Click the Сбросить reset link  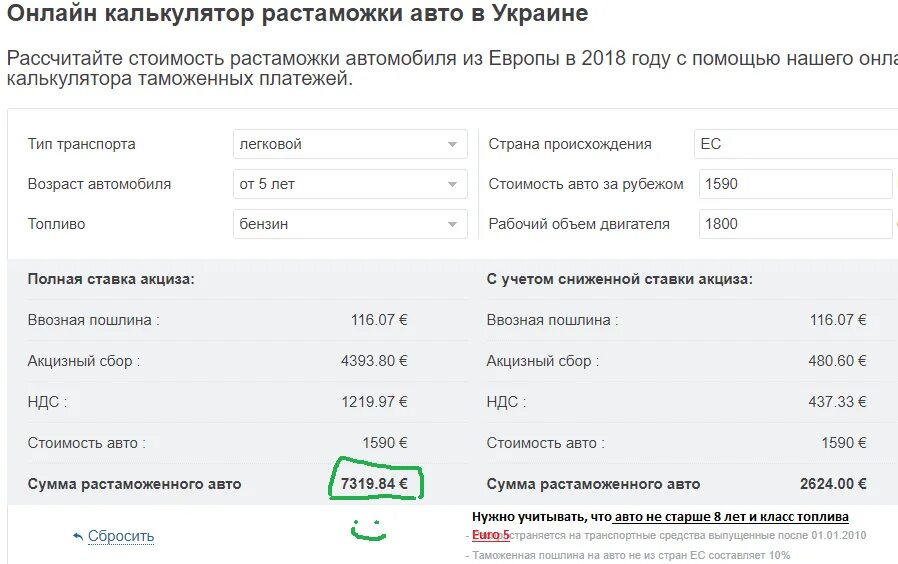click(x=121, y=536)
